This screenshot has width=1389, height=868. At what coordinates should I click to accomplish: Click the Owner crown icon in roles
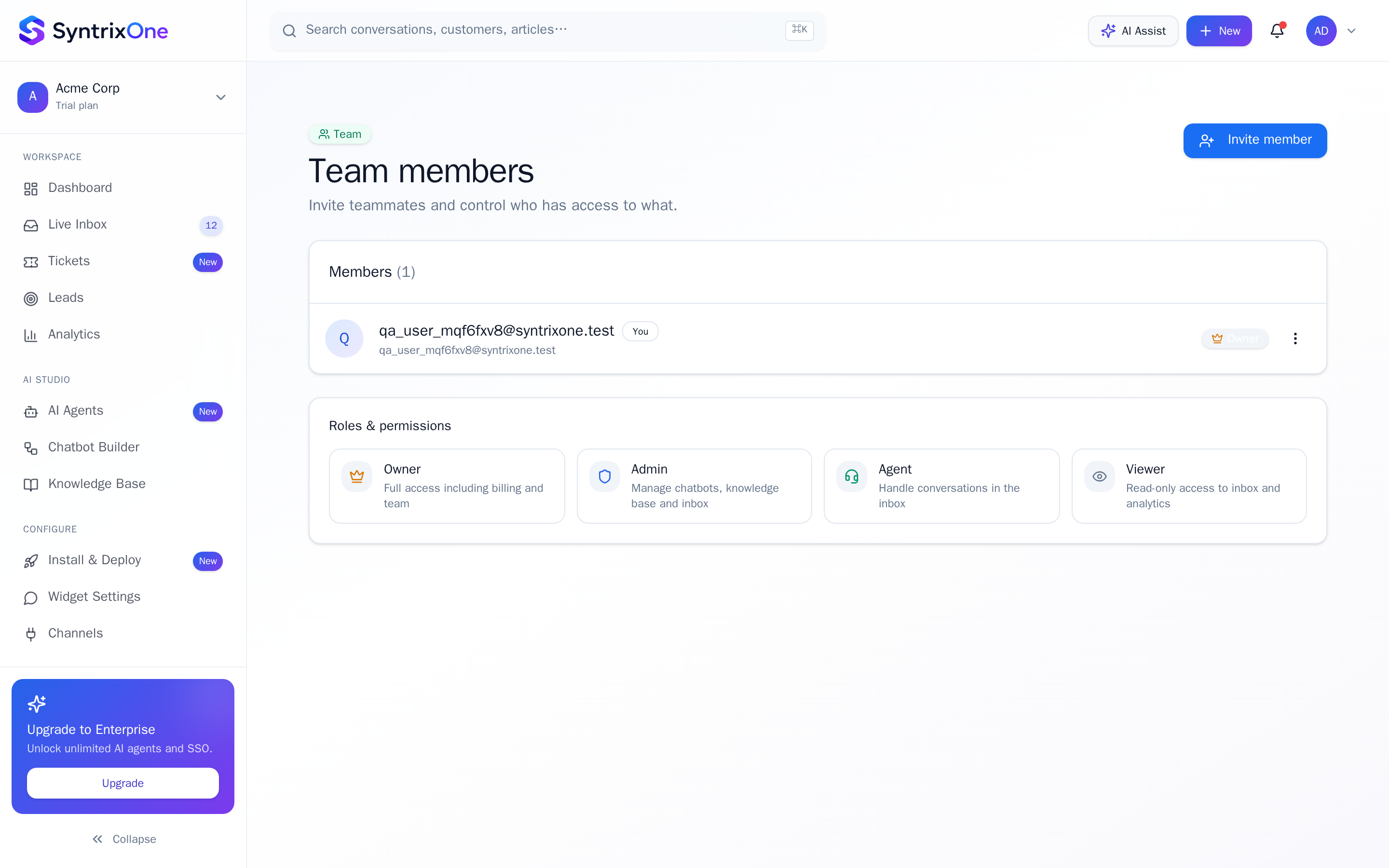[357, 476]
